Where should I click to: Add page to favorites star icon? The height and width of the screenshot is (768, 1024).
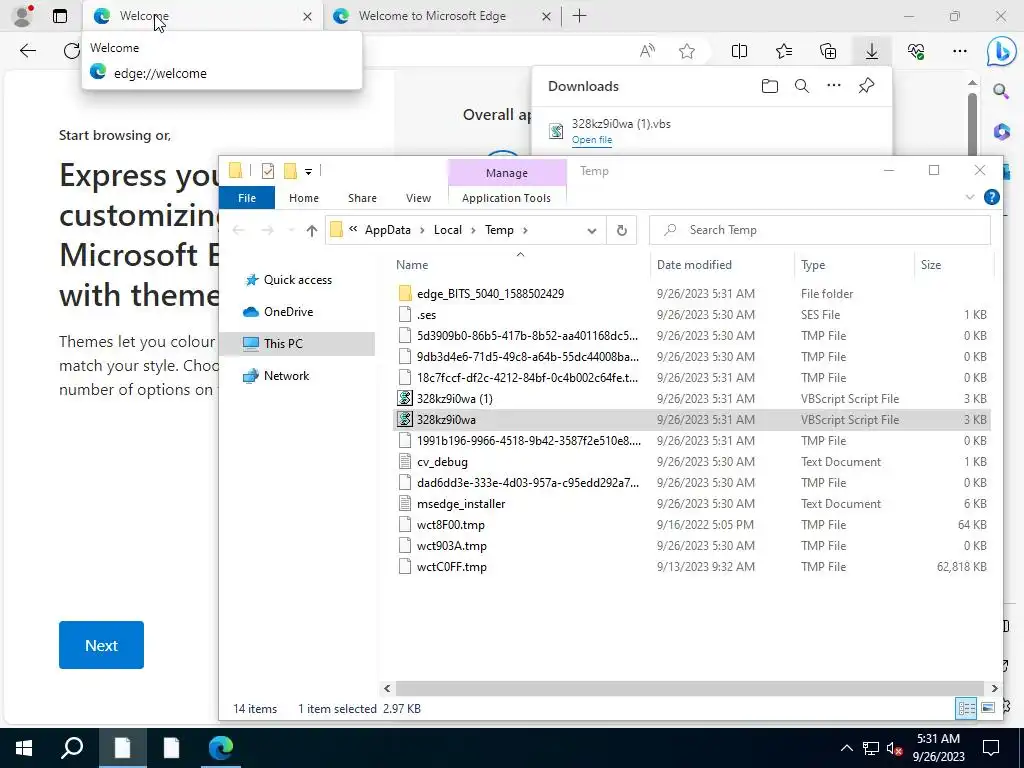coord(686,51)
